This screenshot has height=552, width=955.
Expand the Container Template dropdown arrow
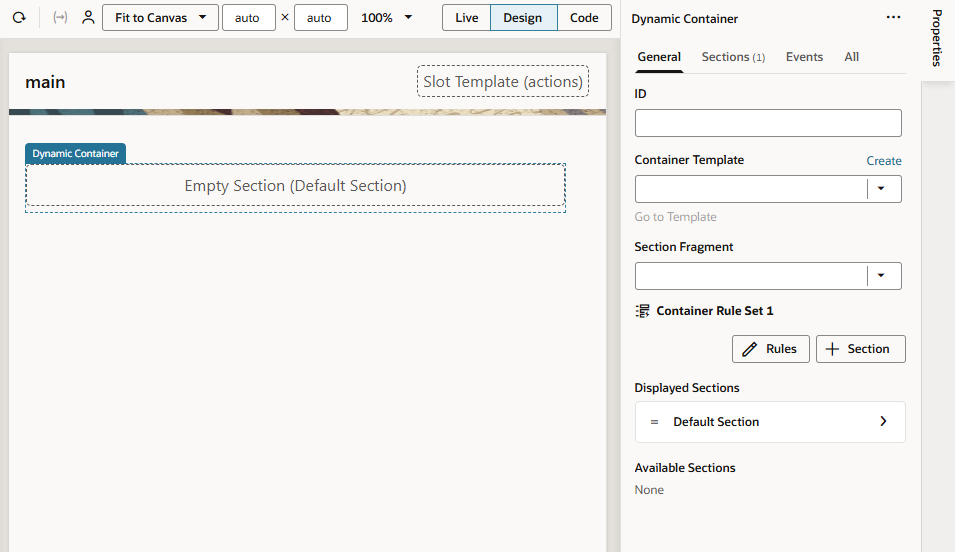coord(881,189)
